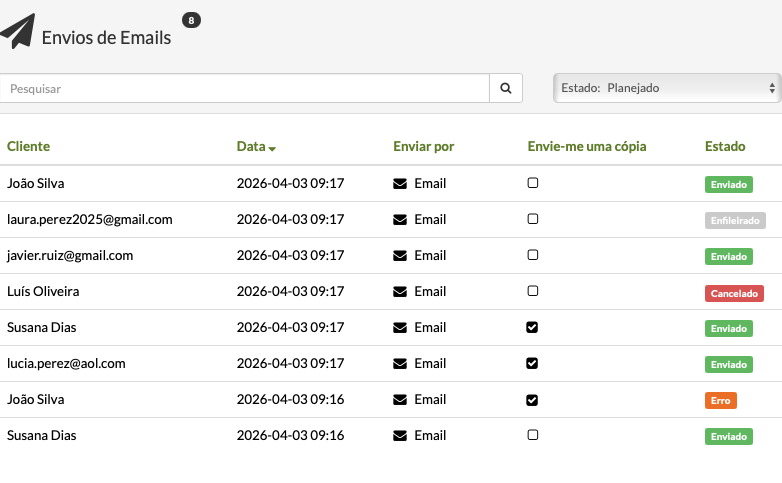Click envelope icon in lucia.perez@aol.com row
Image resolution: width=782 pixels, height=483 pixels.
point(401,364)
